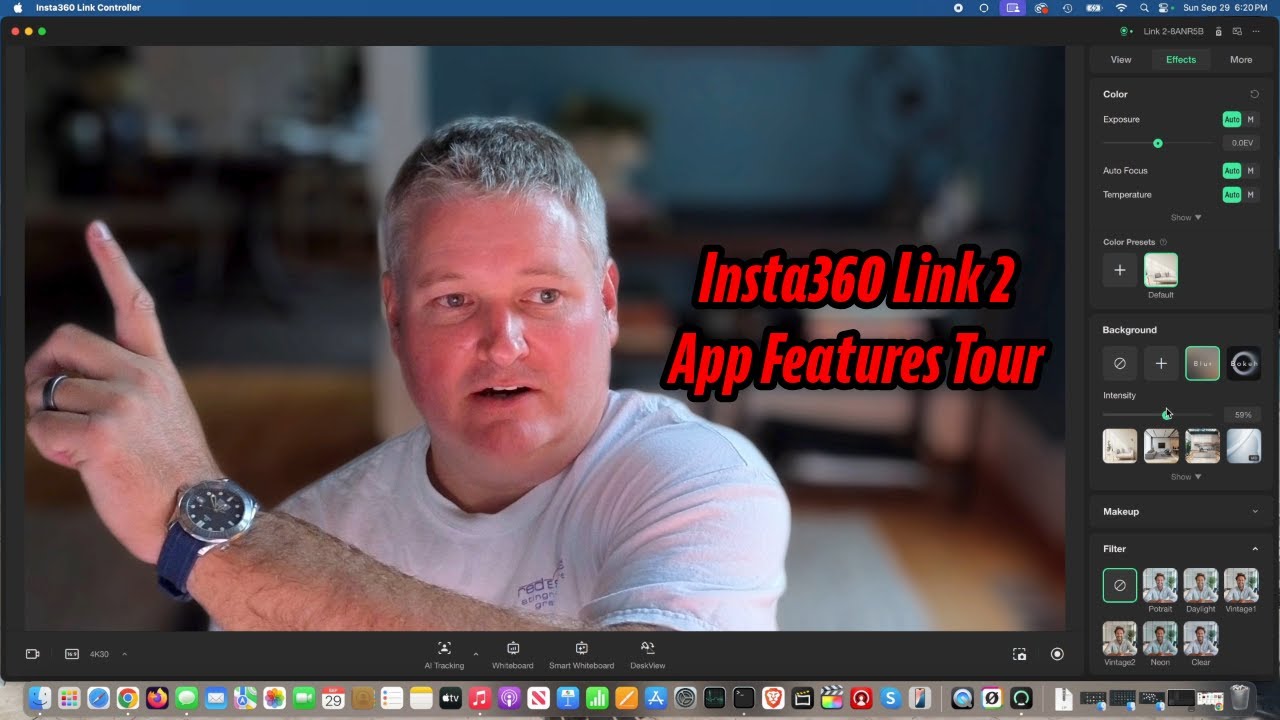Start recording with the record button
The height and width of the screenshot is (720, 1280).
point(1057,654)
